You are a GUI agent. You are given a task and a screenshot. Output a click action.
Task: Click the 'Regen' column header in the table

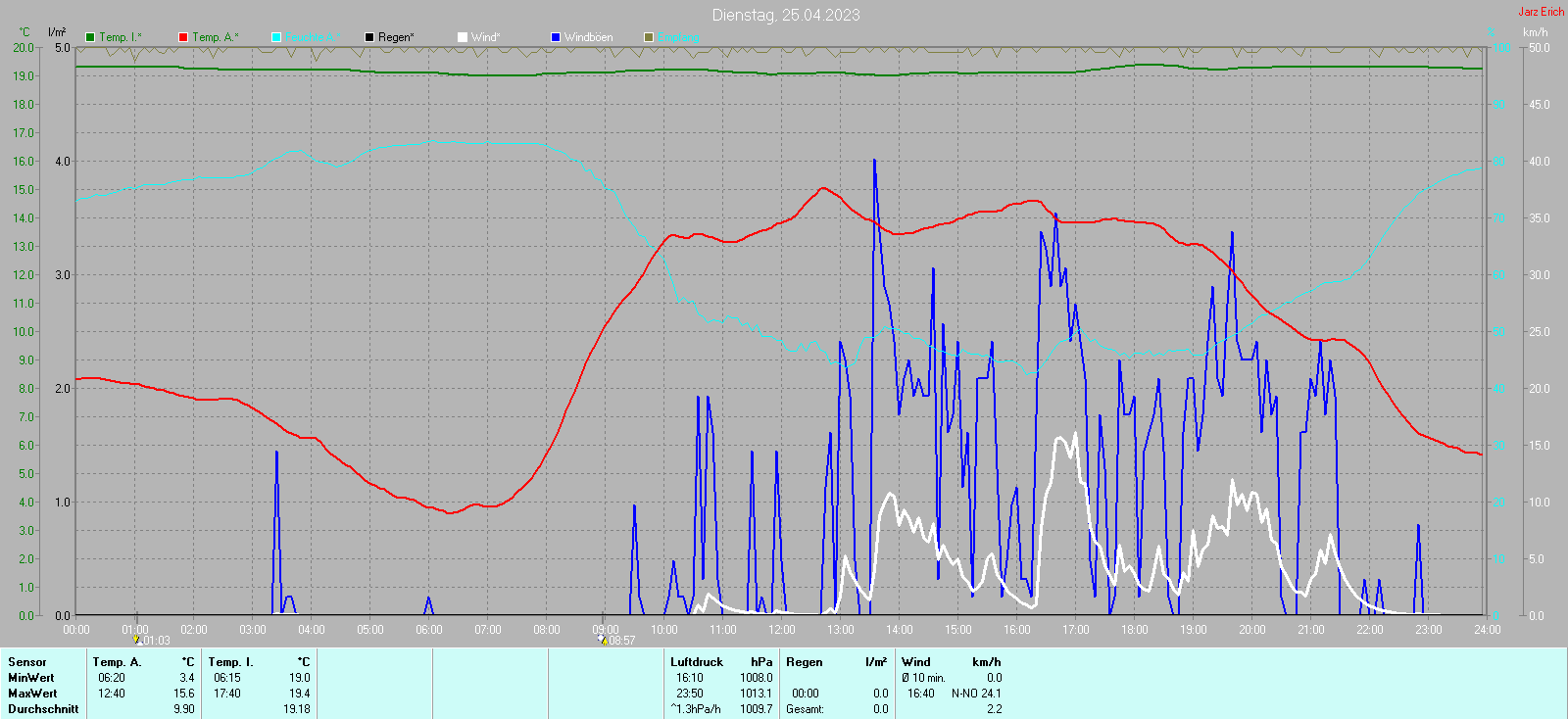[805, 662]
